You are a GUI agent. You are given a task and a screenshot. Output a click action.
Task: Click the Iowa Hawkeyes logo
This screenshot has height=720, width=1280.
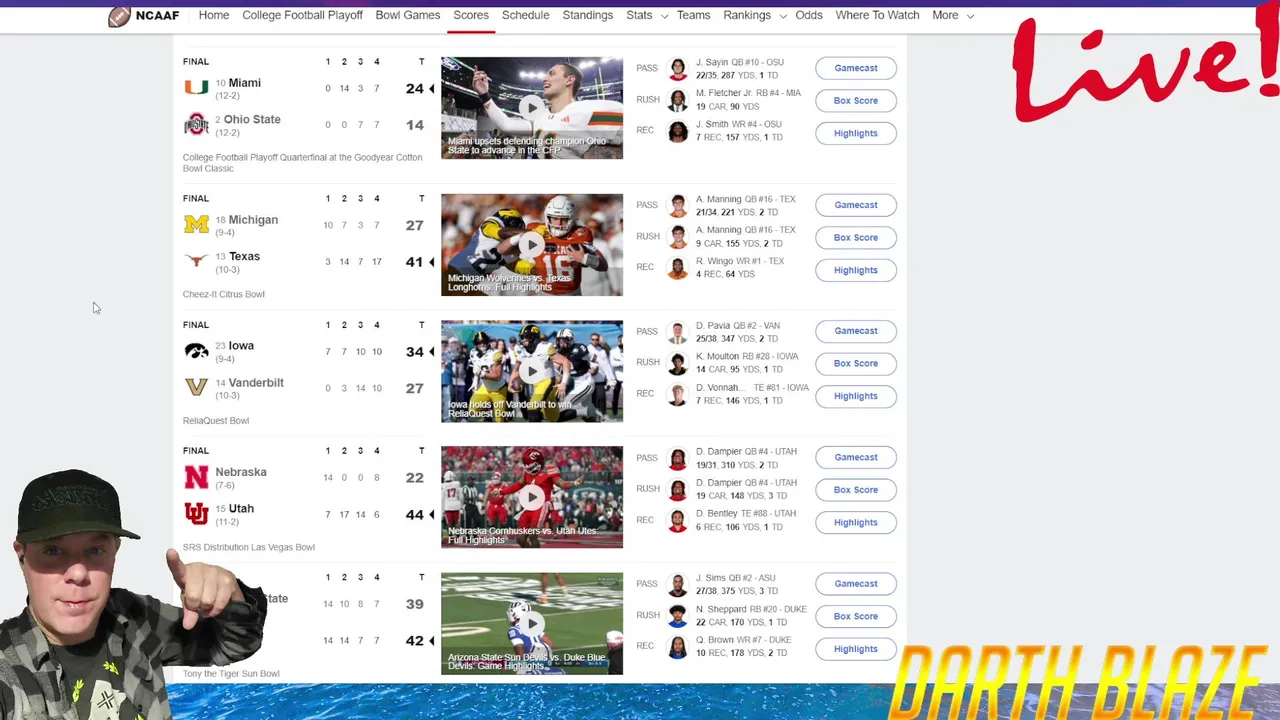pyautogui.click(x=196, y=351)
